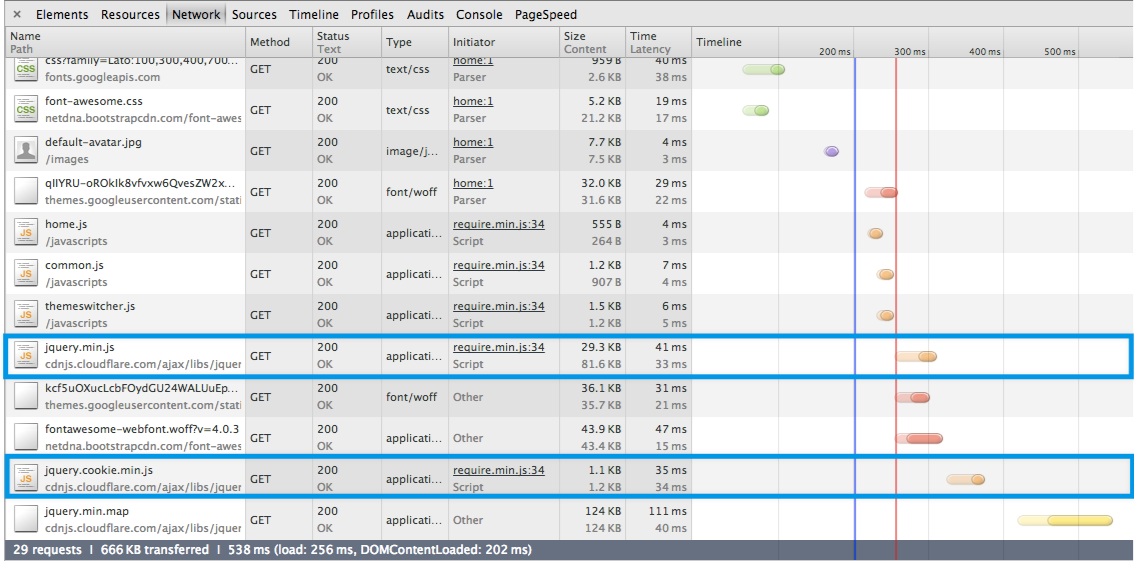The height and width of the screenshot is (561, 1134).
Task: Click the orange timeline bar for home.js
Action: 876,234
